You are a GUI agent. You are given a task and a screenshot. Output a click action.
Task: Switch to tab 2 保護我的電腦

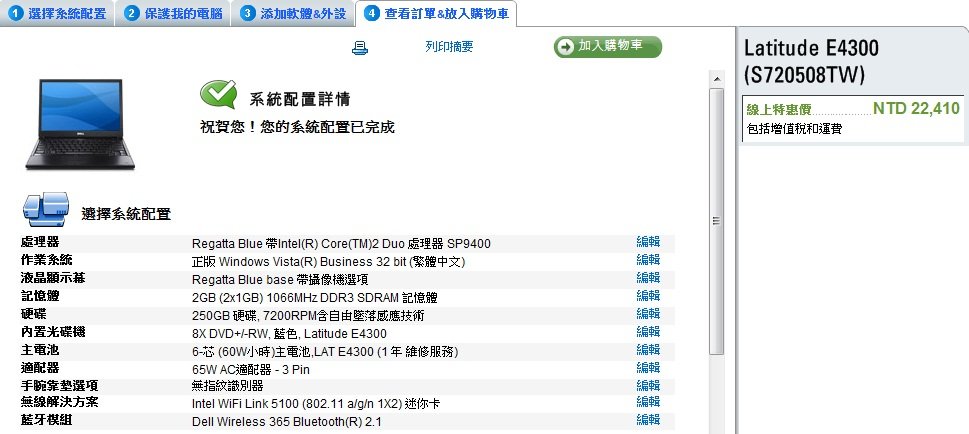point(173,13)
